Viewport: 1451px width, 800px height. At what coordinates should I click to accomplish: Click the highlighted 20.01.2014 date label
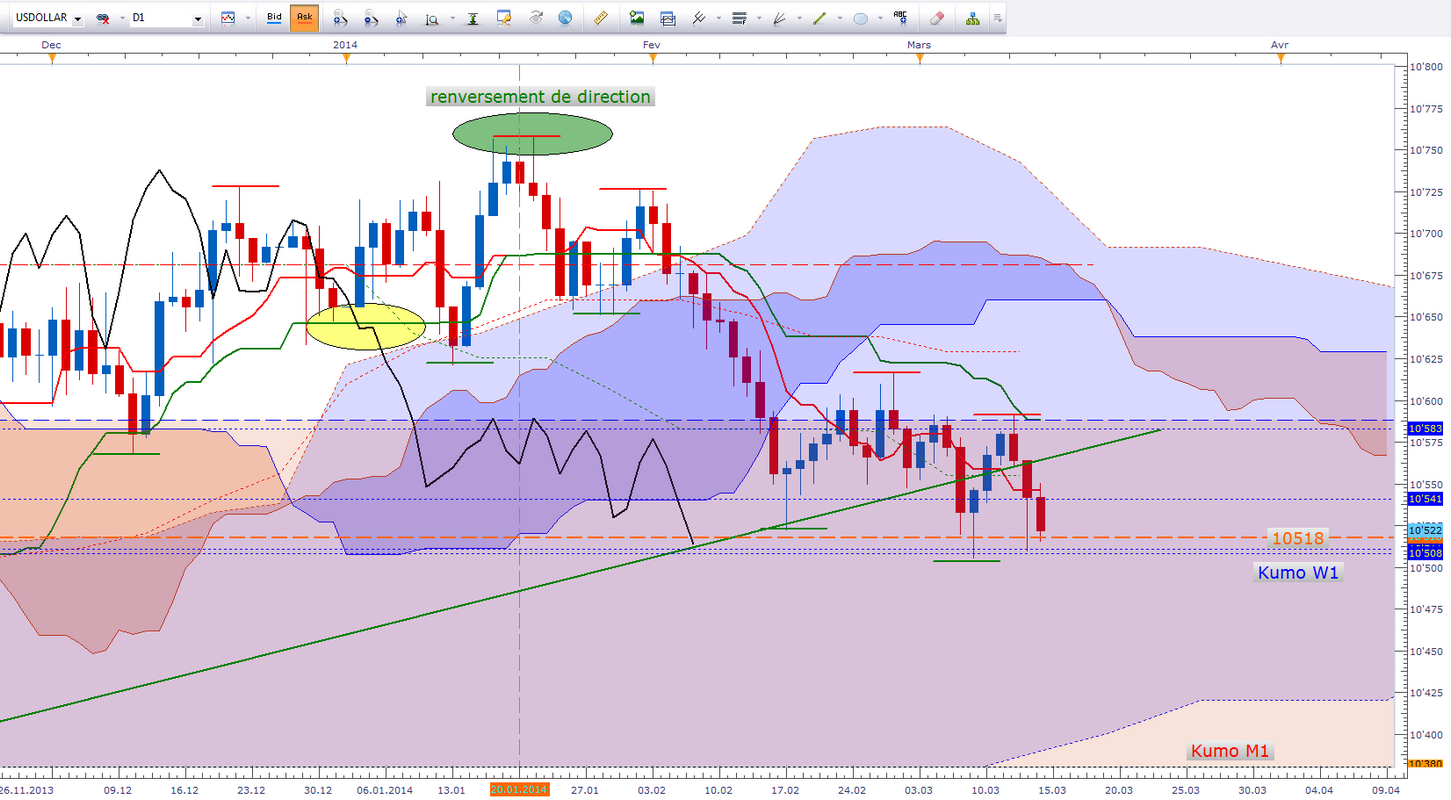519,789
